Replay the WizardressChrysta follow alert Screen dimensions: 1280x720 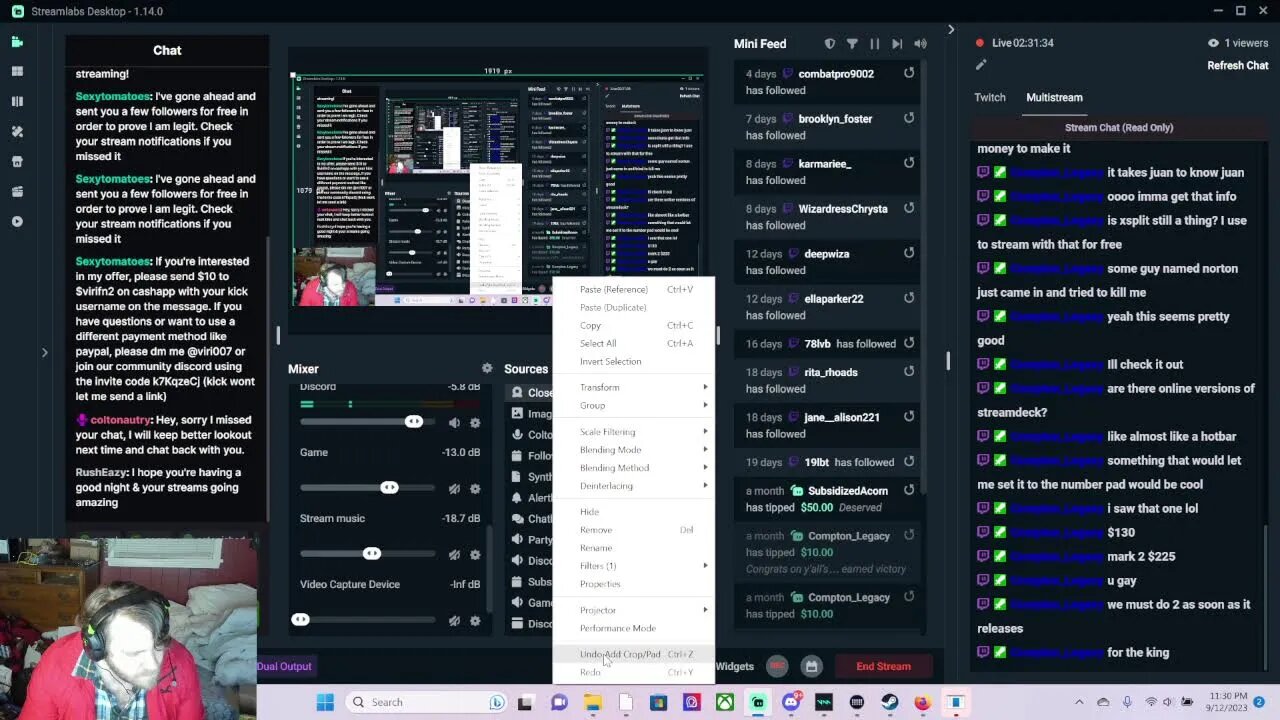click(x=909, y=208)
